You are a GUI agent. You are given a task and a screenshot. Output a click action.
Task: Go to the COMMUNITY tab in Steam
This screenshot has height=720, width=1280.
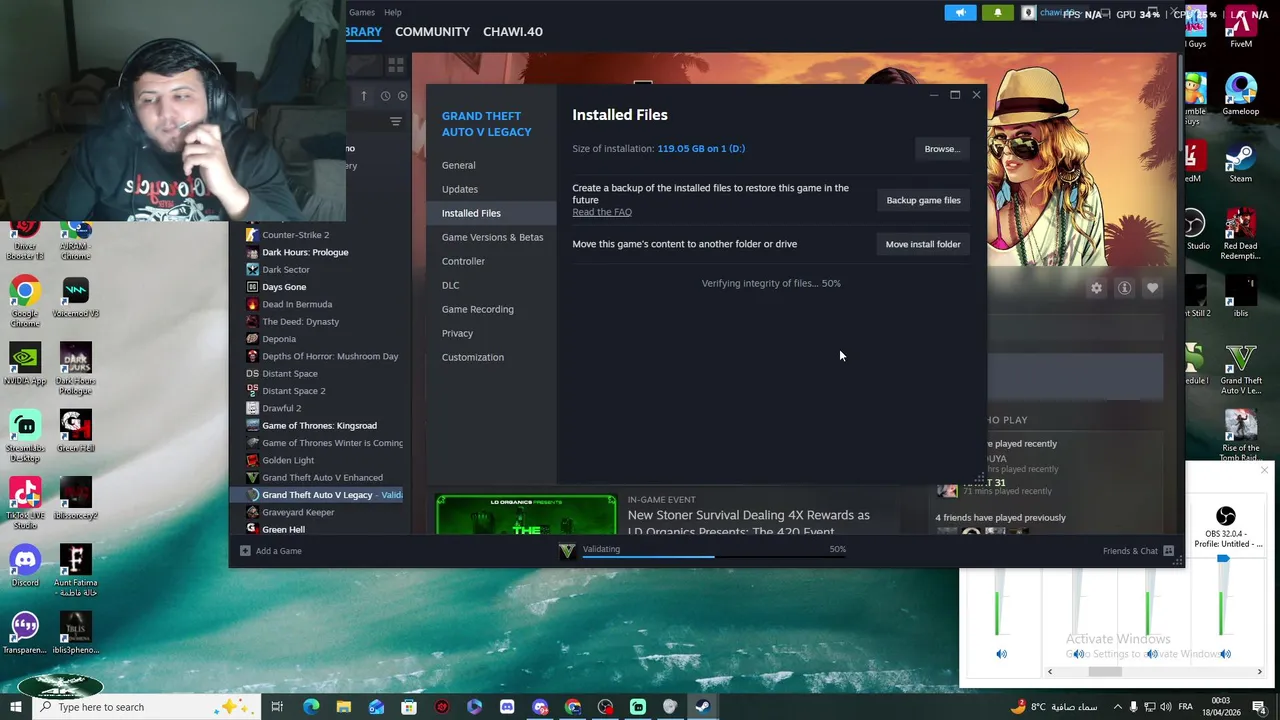coord(432,32)
